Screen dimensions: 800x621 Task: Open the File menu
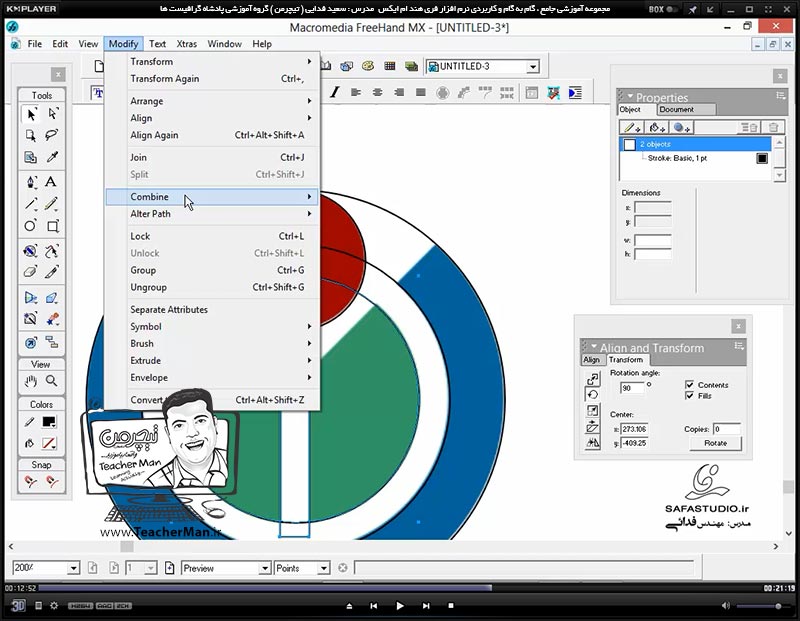click(35, 44)
